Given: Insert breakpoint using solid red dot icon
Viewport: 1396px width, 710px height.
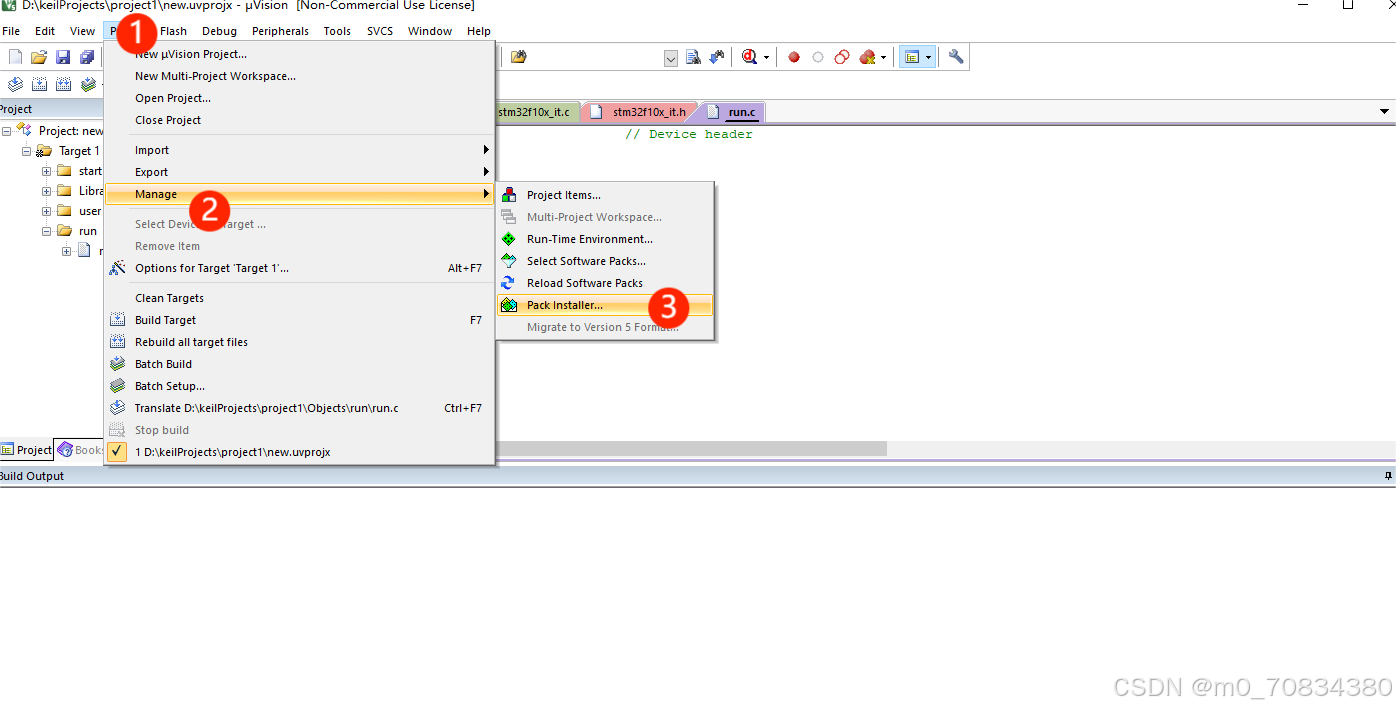Looking at the screenshot, I should click(x=794, y=57).
